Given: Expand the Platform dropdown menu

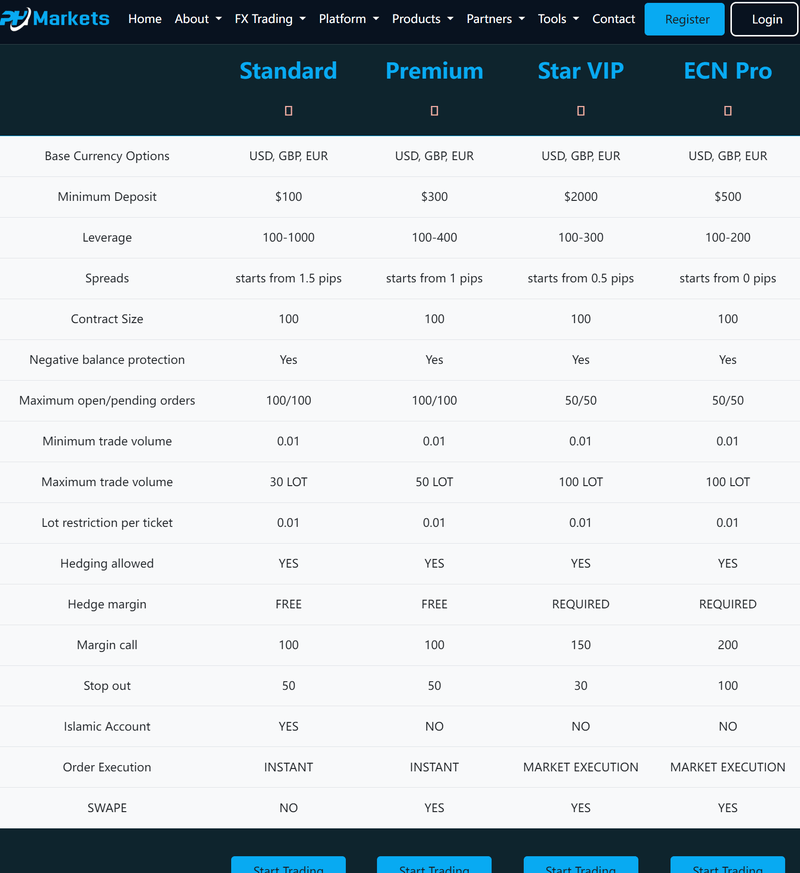Looking at the screenshot, I should click(349, 19).
